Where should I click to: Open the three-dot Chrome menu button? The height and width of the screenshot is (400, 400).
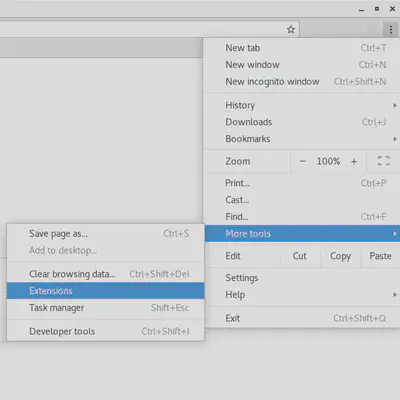(x=390, y=30)
